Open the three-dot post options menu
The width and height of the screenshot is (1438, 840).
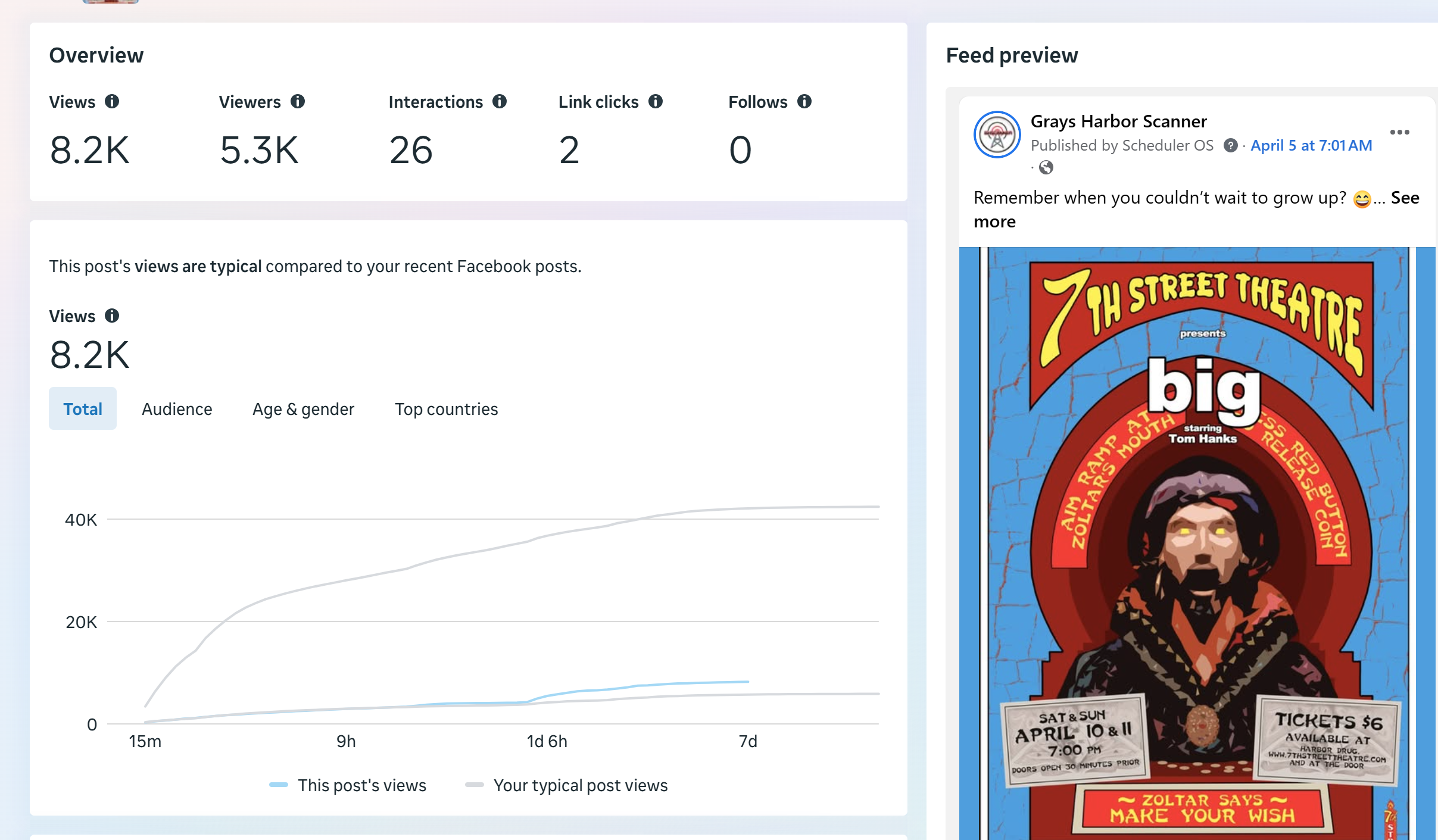[x=1399, y=132]
